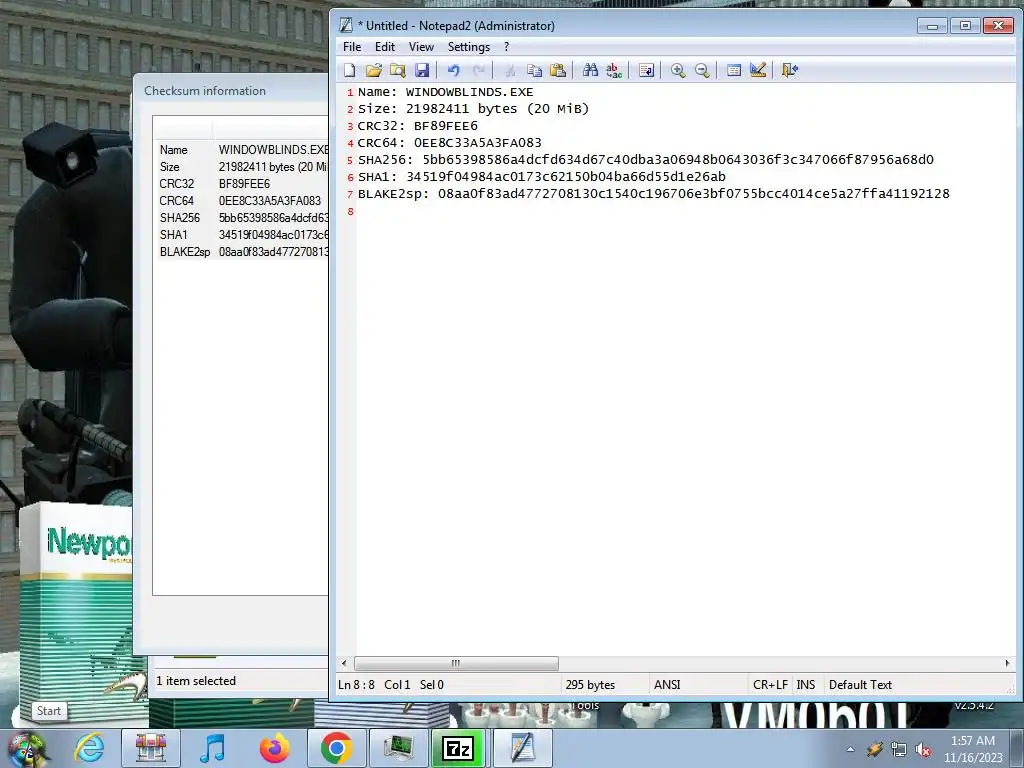Show hidden tray icons arrow

point(850,749)
